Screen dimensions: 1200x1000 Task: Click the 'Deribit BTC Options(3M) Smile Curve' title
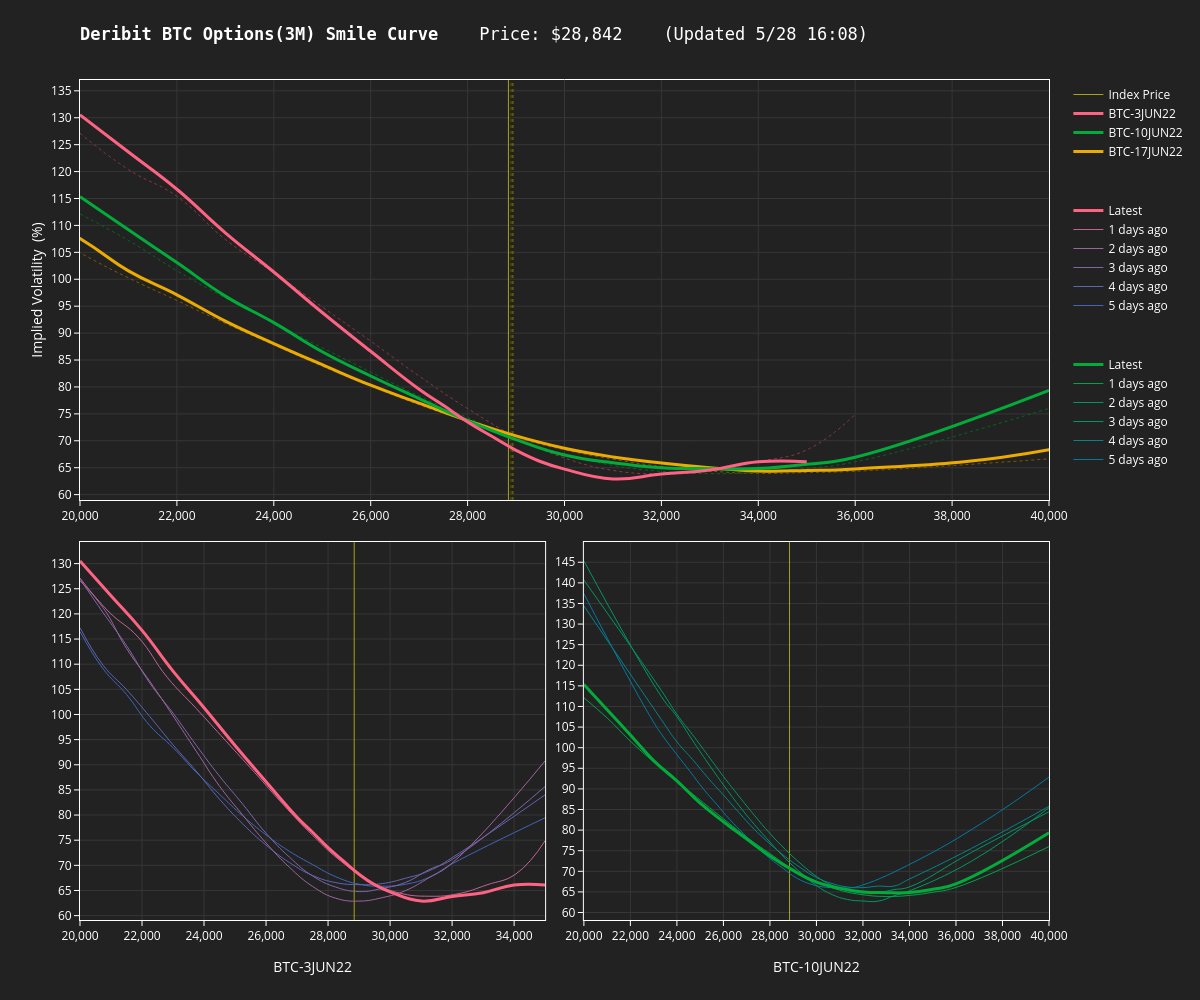click(259, 34)
